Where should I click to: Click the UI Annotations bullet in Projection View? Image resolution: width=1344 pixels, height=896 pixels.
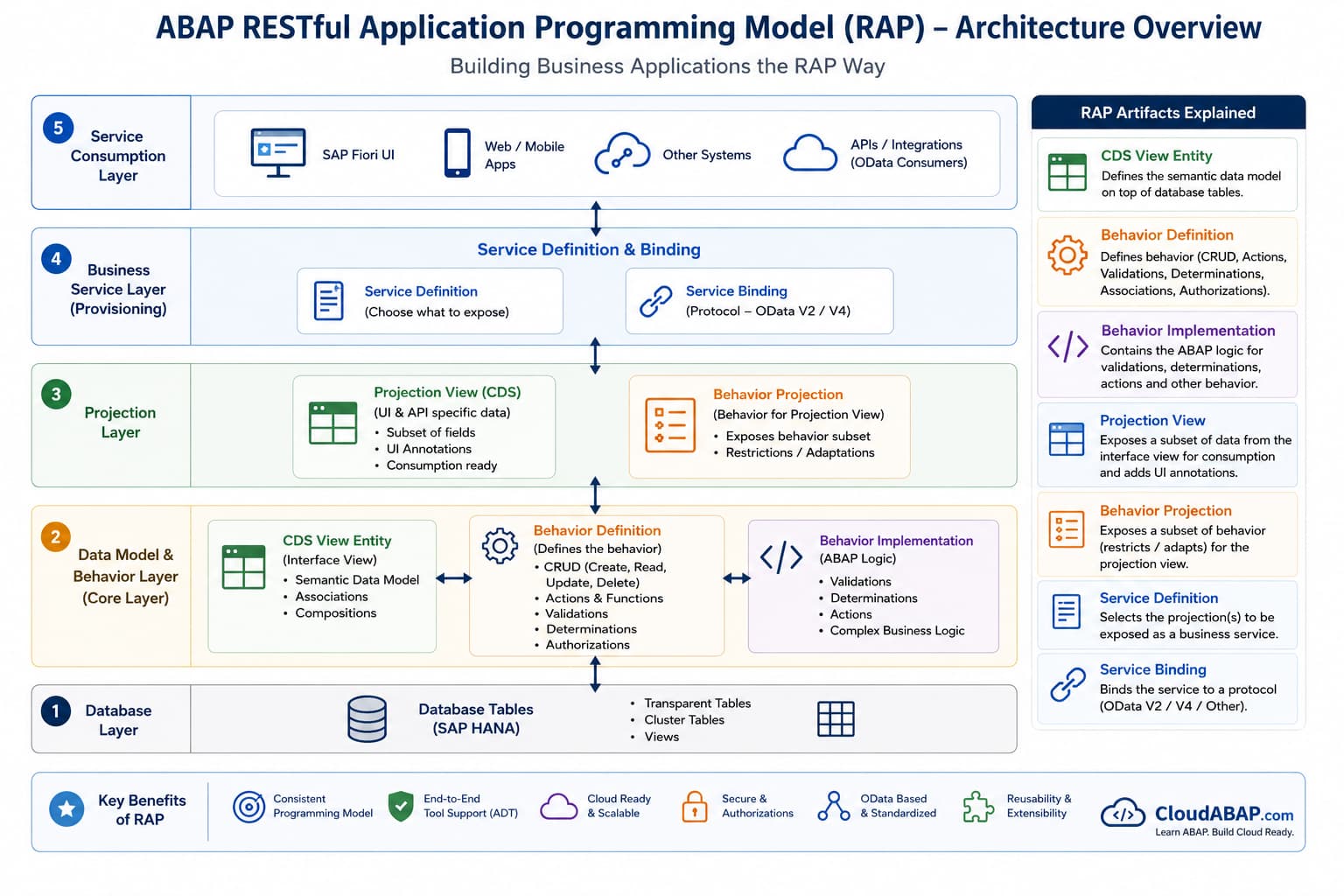tap(429, 449)
